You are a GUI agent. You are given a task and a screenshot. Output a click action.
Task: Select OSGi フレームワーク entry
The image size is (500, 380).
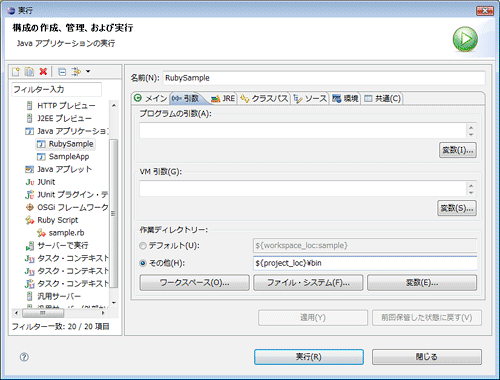click(x=73, y=207)
